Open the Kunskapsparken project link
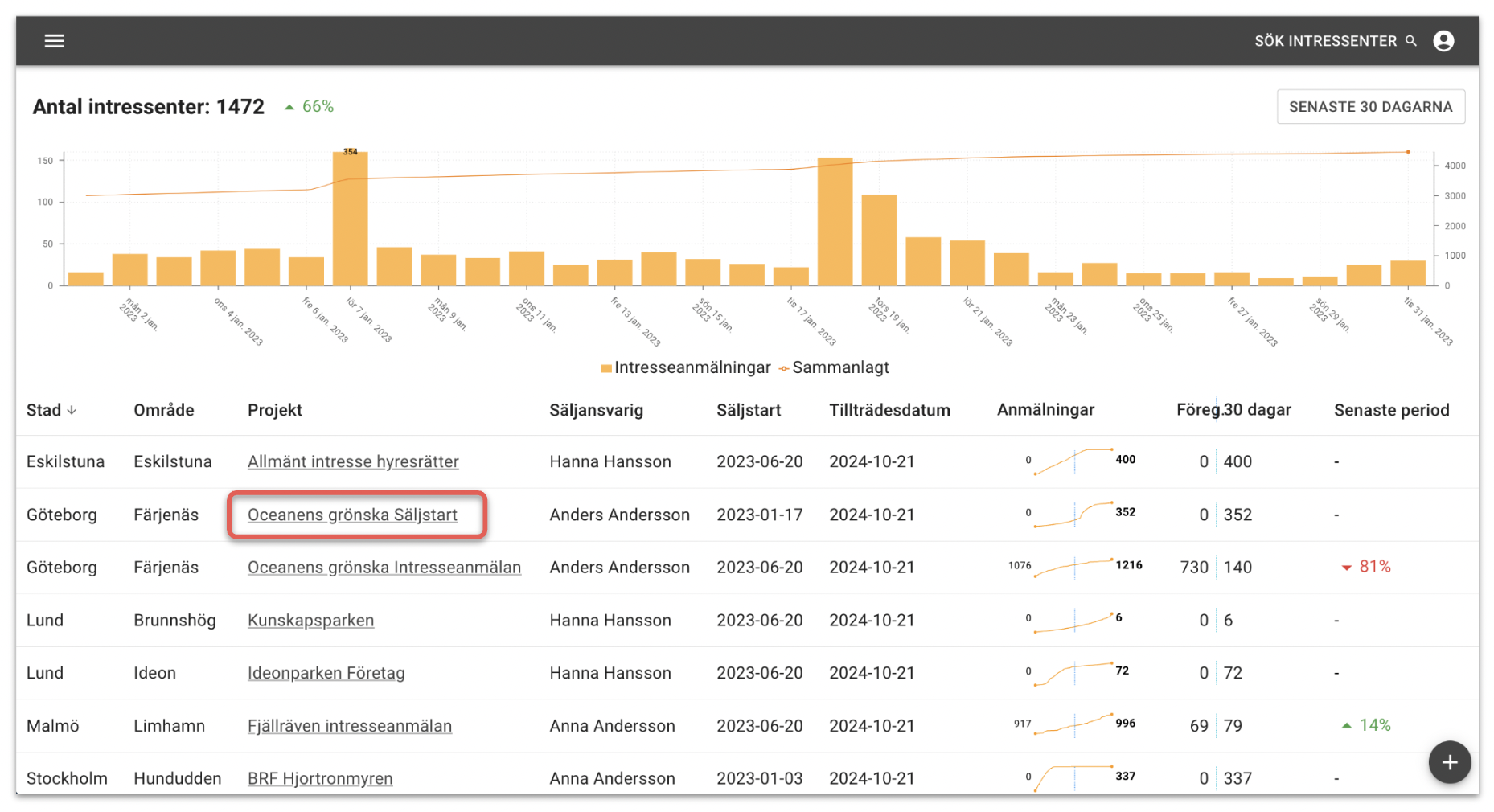The width and height of the screenshot is (1494, 812). pos(310,620)
